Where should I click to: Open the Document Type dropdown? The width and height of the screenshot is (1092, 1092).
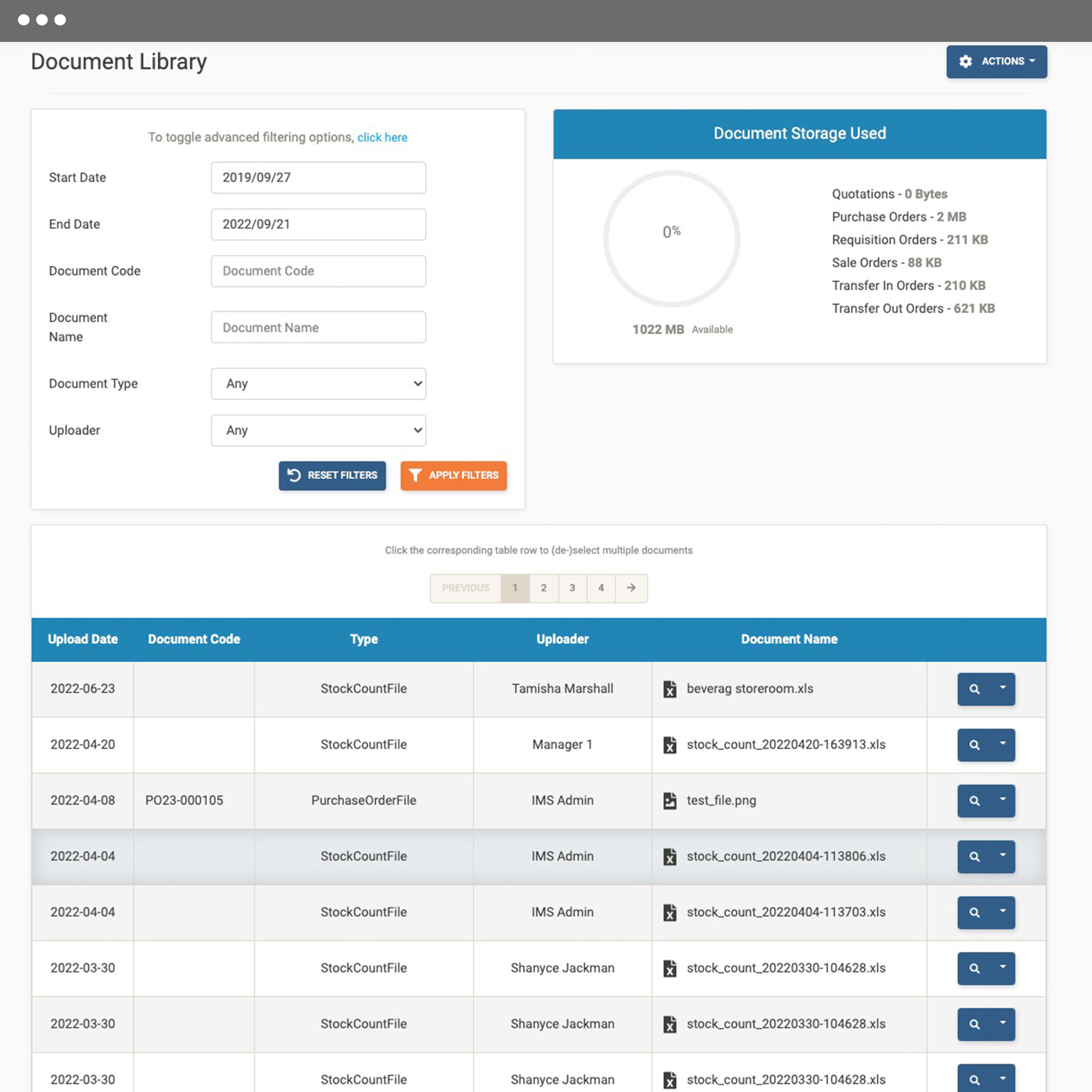(318, 383)
